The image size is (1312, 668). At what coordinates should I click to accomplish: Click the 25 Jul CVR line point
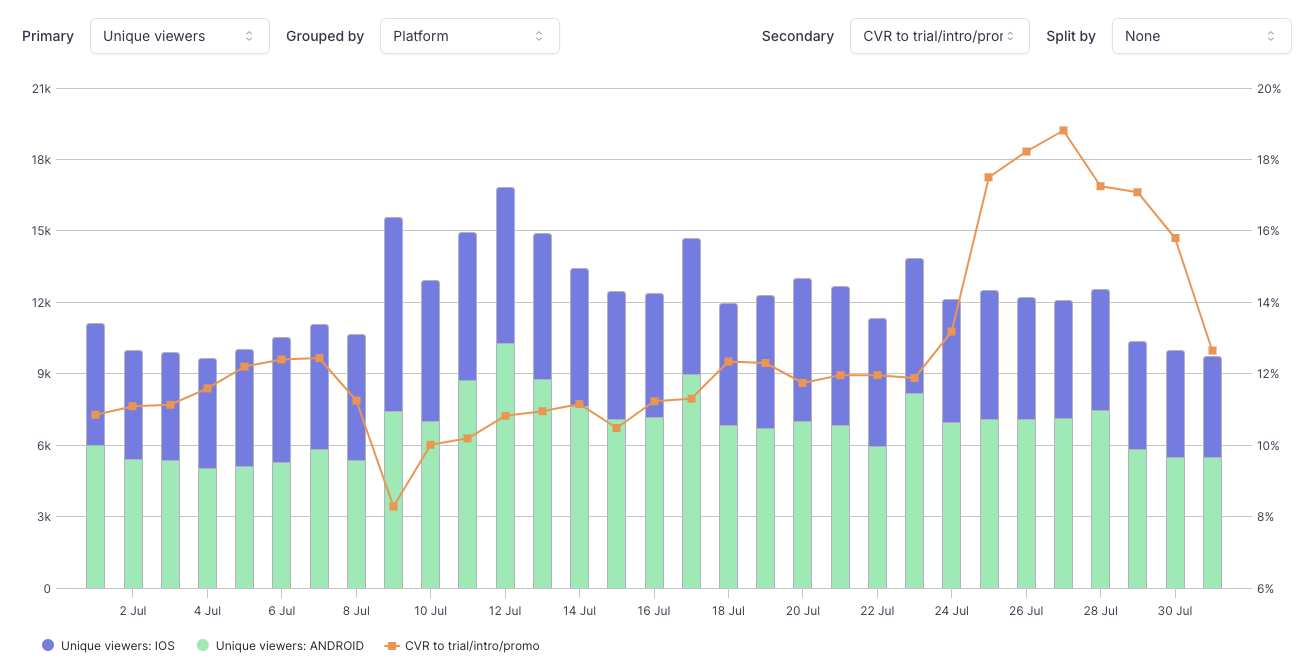click(988, 177)
